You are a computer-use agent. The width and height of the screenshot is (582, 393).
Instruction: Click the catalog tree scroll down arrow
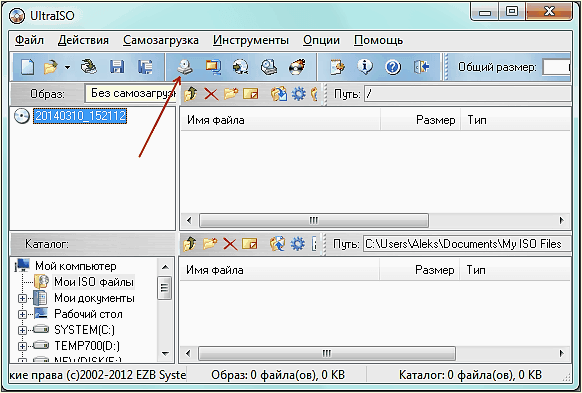pyautogui.click(x=165, y=353)
